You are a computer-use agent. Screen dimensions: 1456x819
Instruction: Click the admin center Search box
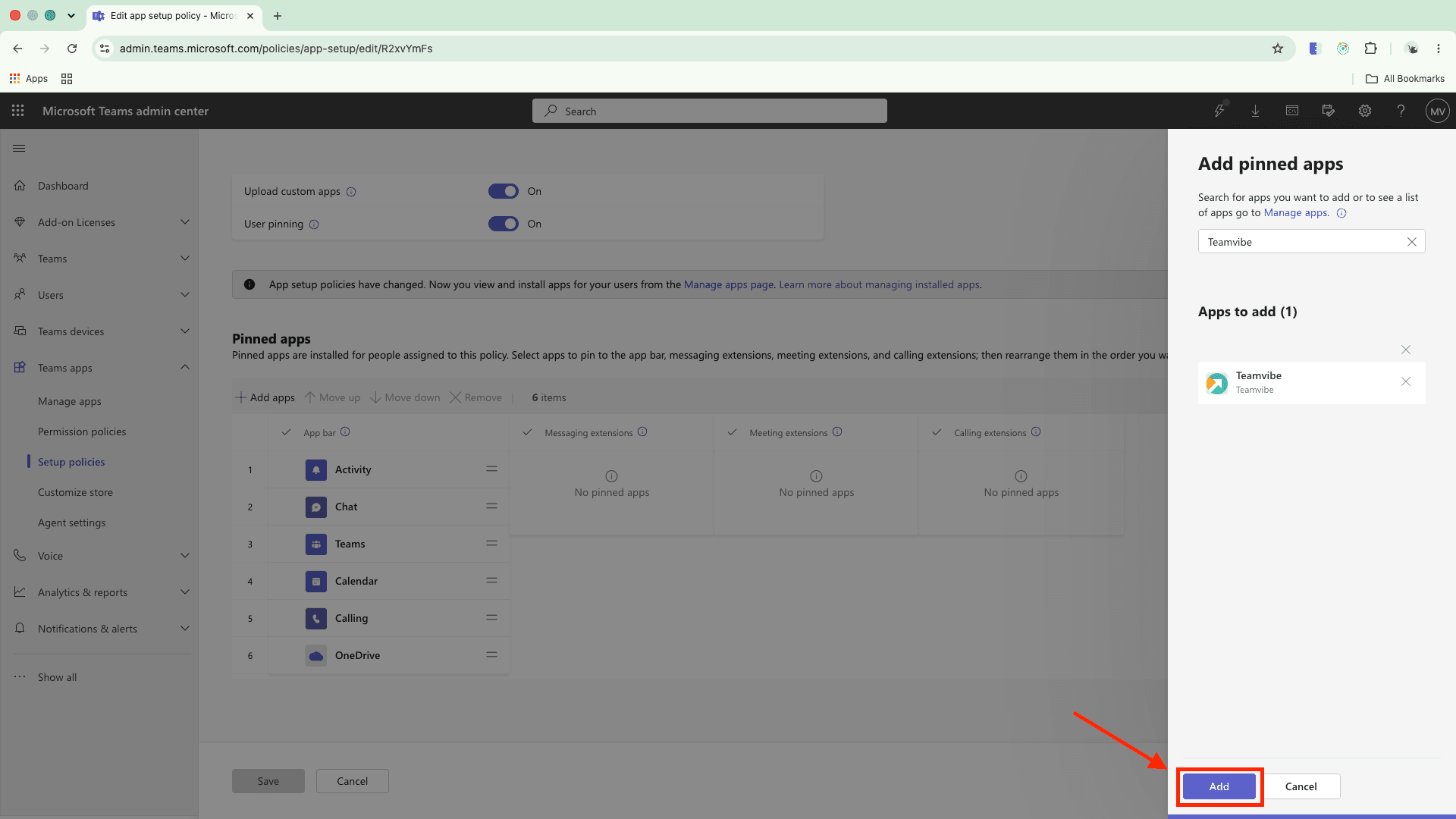point(710,111)
